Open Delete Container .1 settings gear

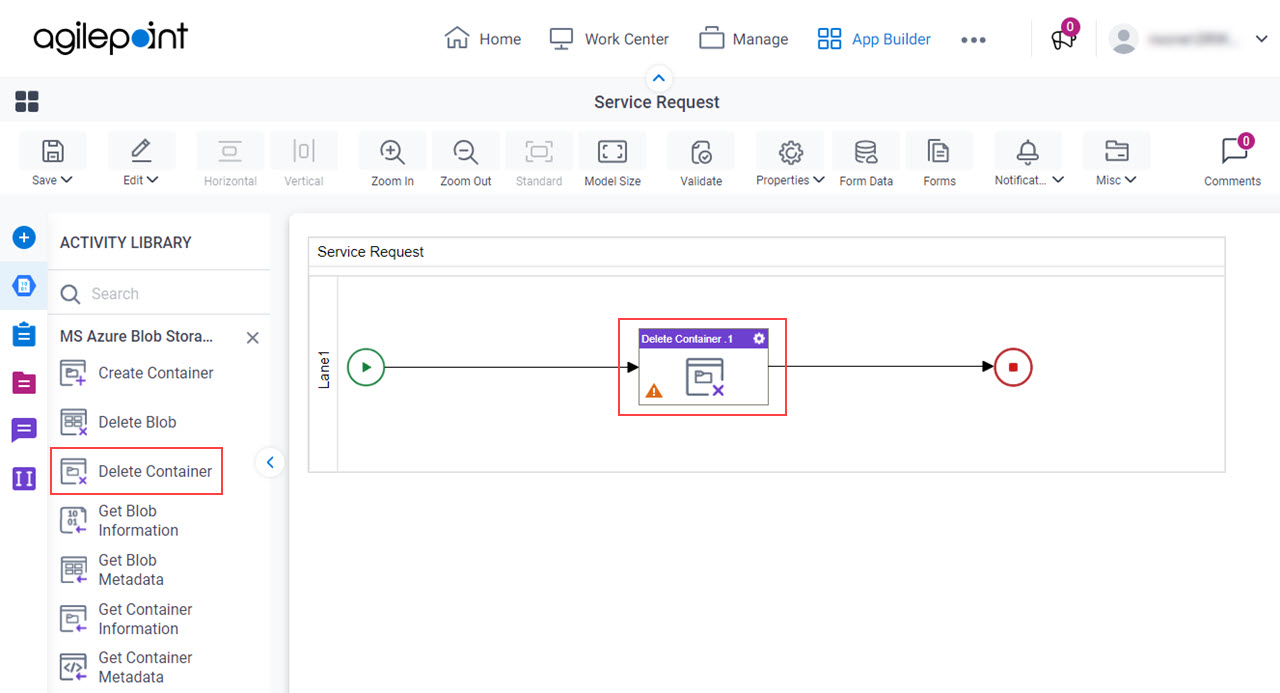click(x=759, y=339)
